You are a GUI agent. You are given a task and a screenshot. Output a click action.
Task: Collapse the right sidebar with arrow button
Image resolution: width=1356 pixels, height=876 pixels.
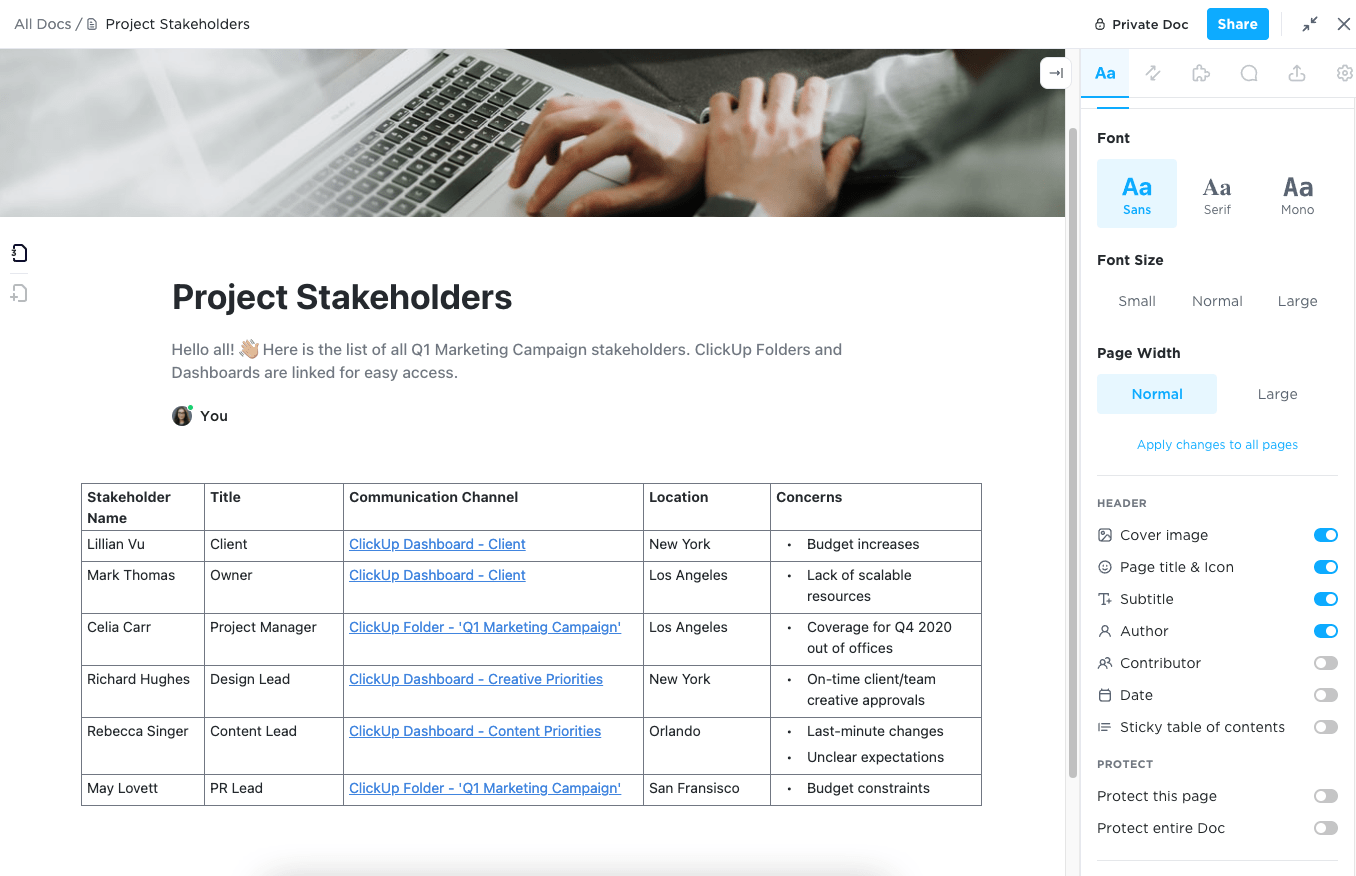pyautogui.click(x=1056, y=73)
